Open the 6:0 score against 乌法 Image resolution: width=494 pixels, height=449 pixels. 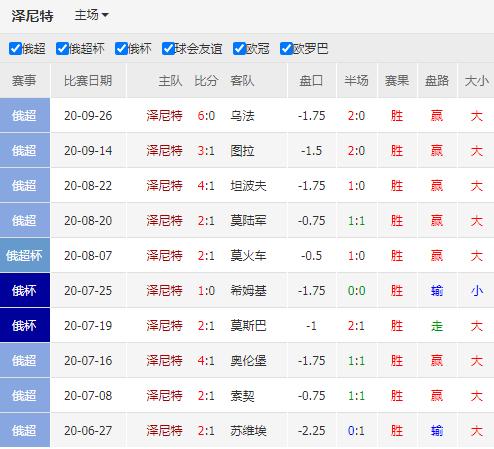206,116
